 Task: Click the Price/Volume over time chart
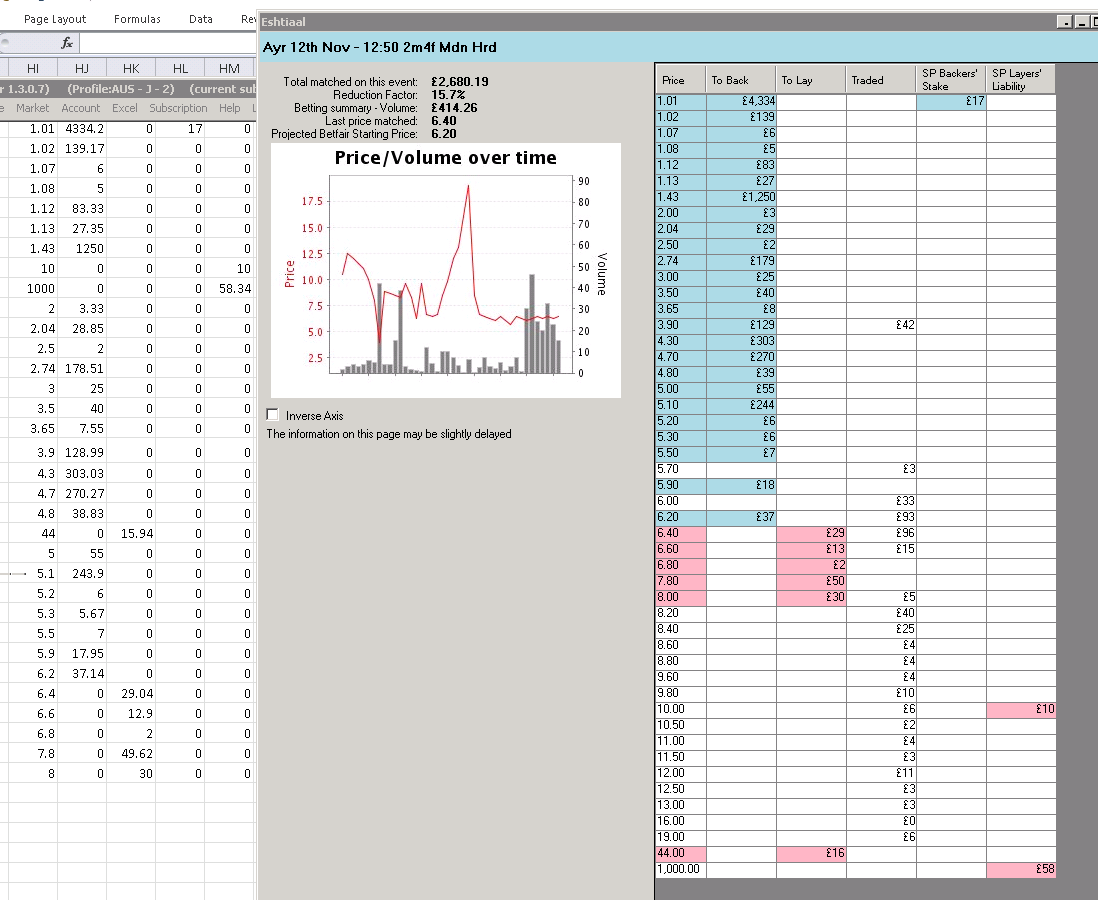(446, 270)
